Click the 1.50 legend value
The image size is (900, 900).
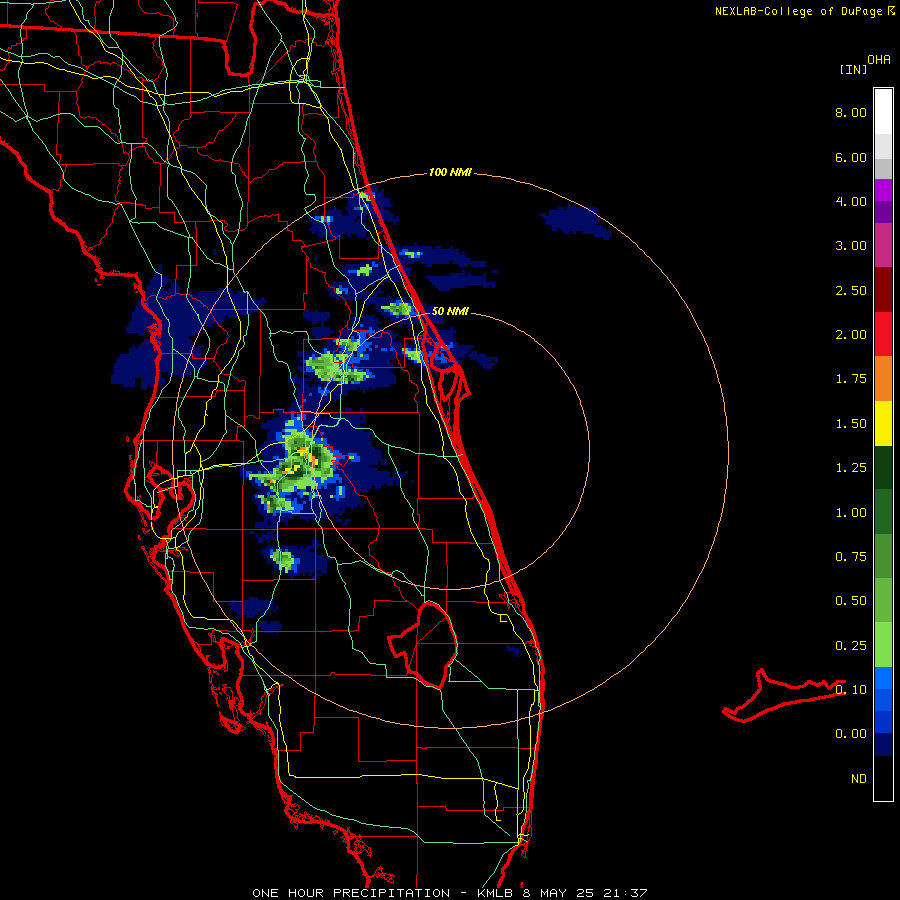pos(851,424)
